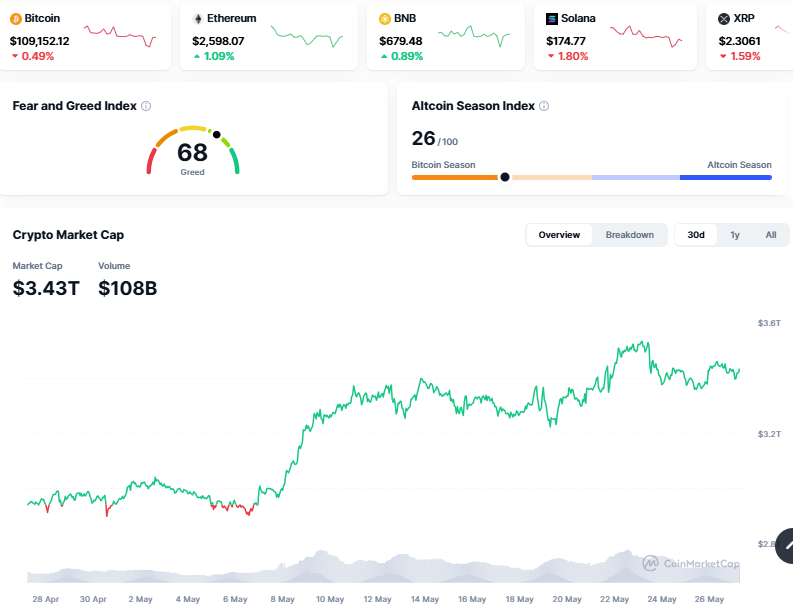Switch to the Breakdown tab
The width and height of the screenshot is (793, 607).
tap(630, 235)
